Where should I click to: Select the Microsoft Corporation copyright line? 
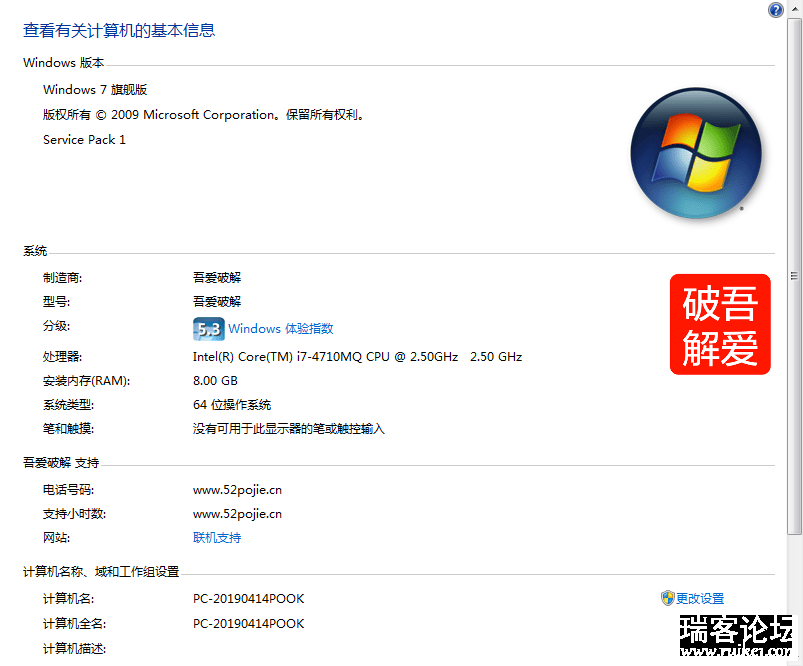(x=204, y=115)
